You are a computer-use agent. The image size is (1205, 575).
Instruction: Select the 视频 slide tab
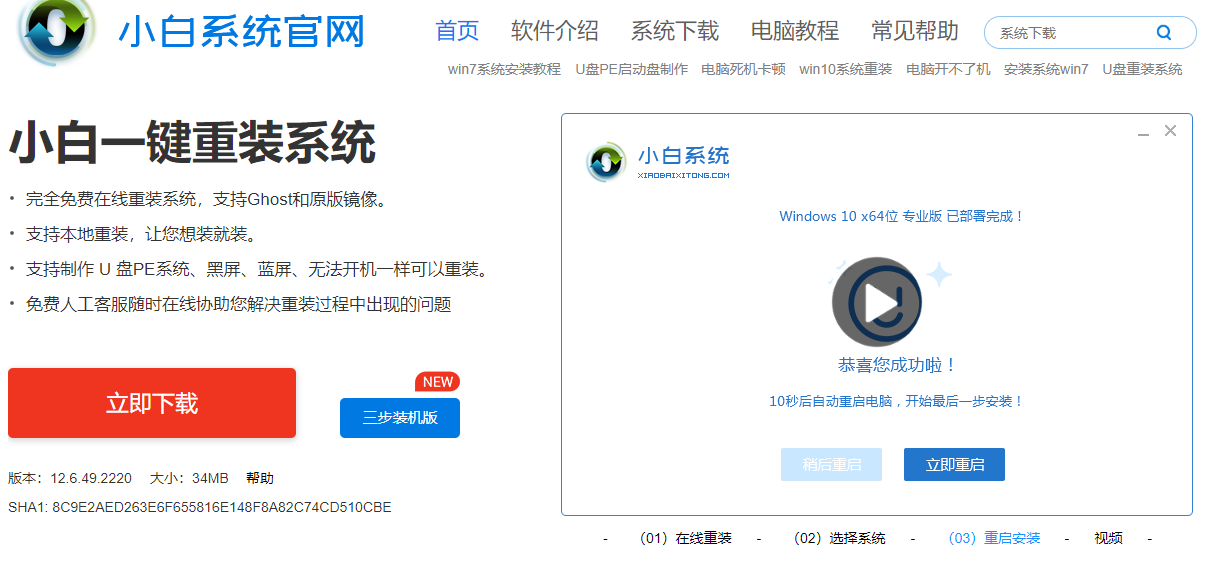click(1108, 538)
